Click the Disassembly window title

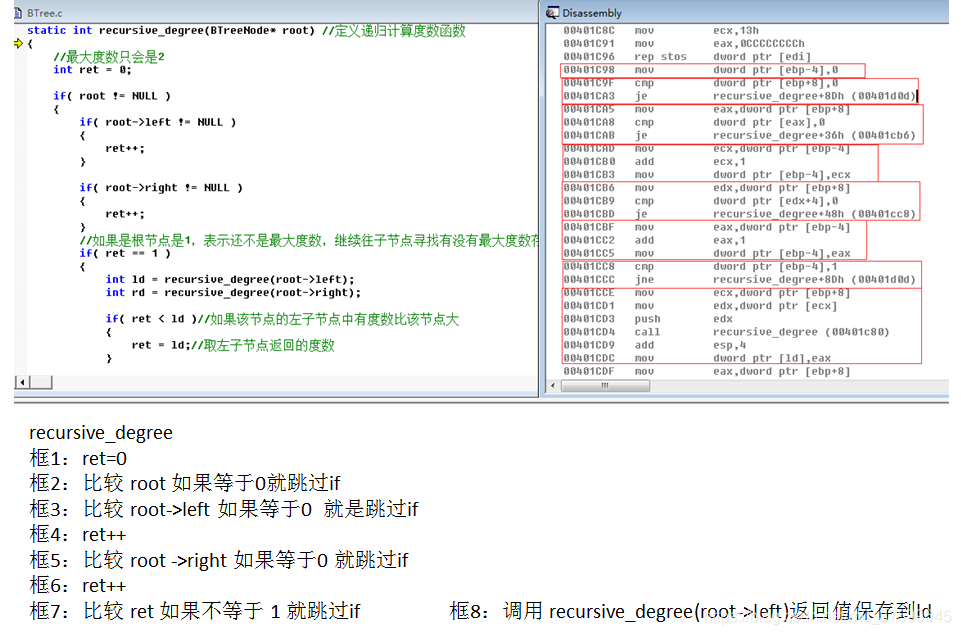point(591,13)
